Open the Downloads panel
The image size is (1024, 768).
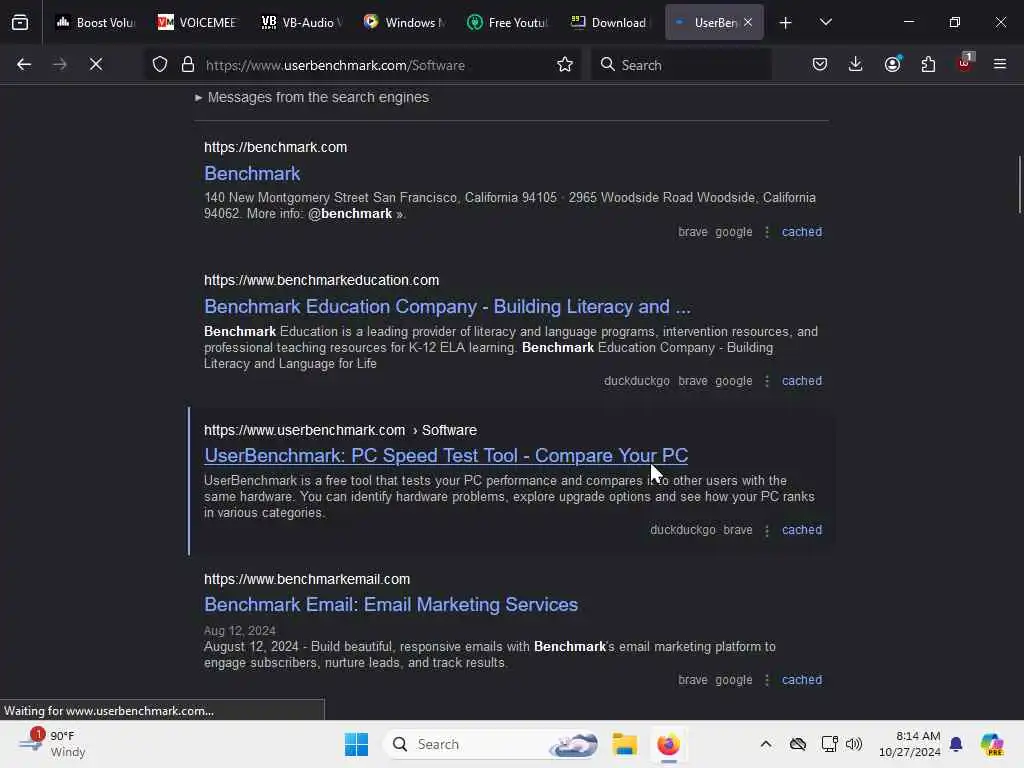[856, 64]
